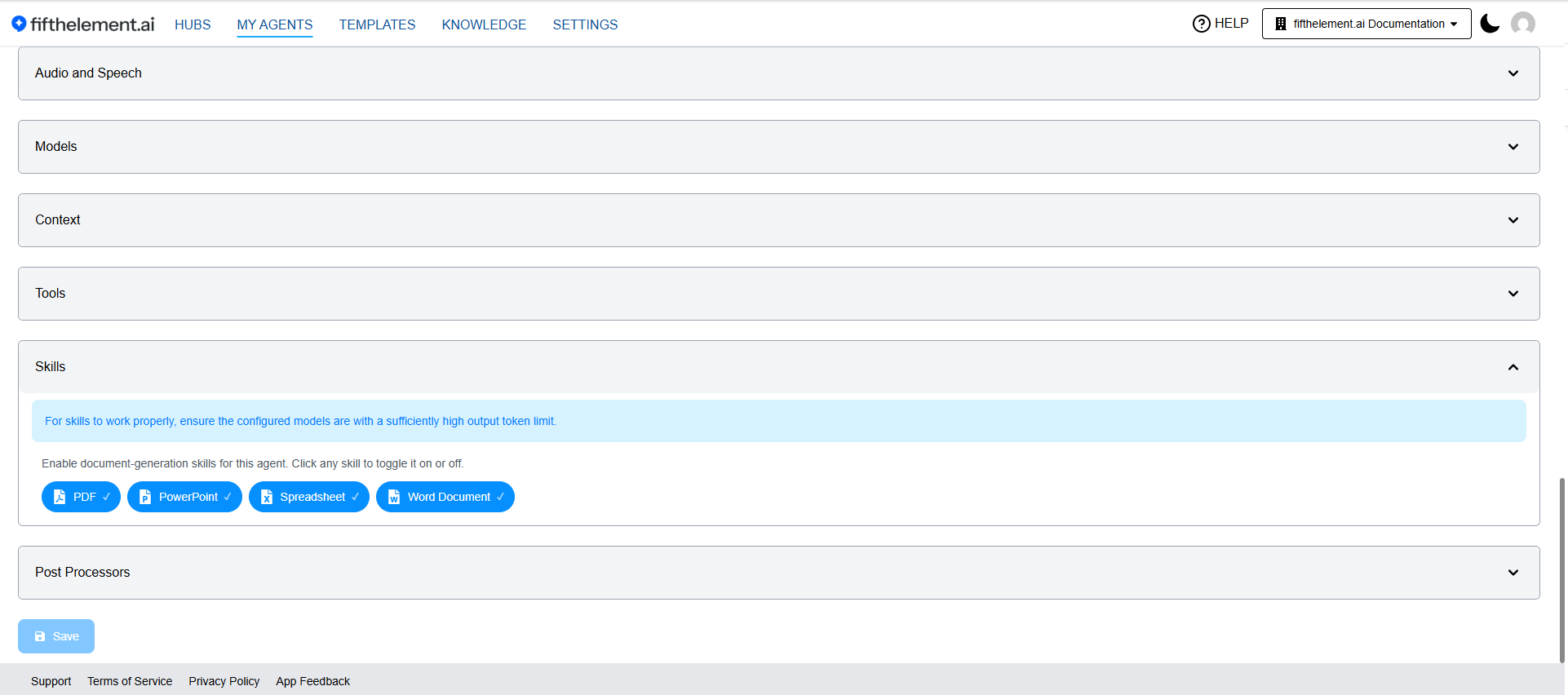Click the floppy disk icon on Save

pyautogui.click(x=40, y=636)
